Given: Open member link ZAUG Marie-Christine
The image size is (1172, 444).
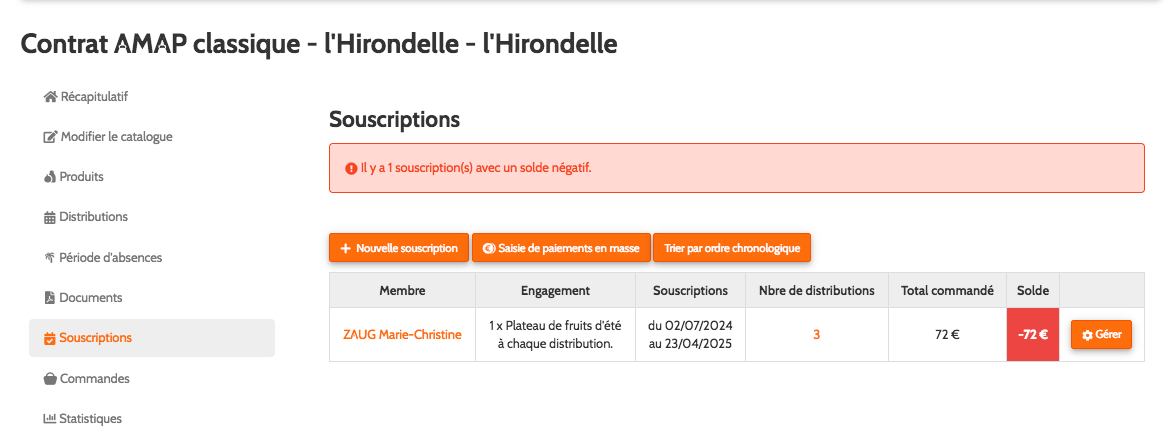Looking at the screenshot, I should coord(402,335).
